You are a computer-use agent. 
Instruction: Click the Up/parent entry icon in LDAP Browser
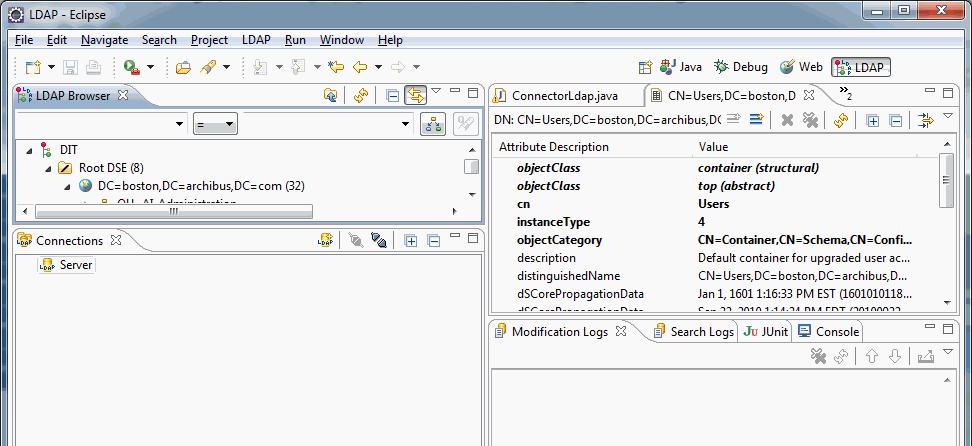pyautogui.click(x=331, y=96)
